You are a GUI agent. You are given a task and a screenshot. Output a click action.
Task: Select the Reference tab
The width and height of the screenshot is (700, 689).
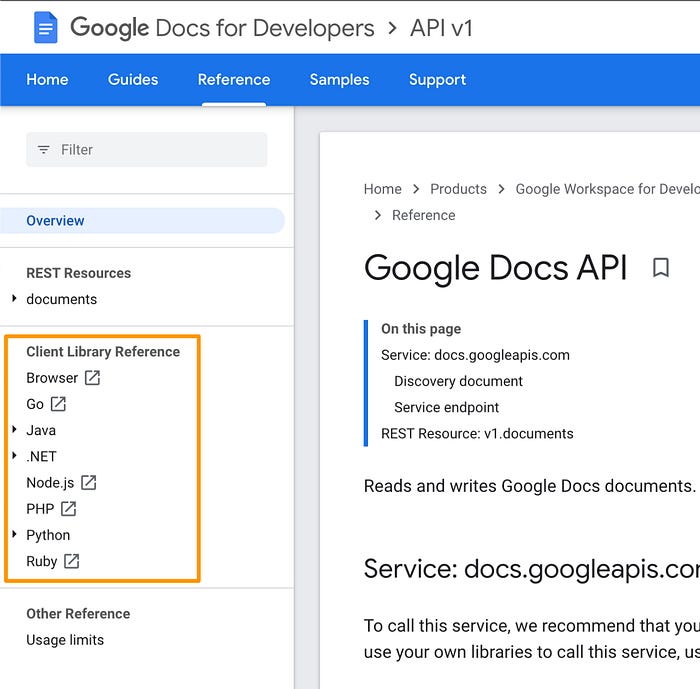[234, 79]
